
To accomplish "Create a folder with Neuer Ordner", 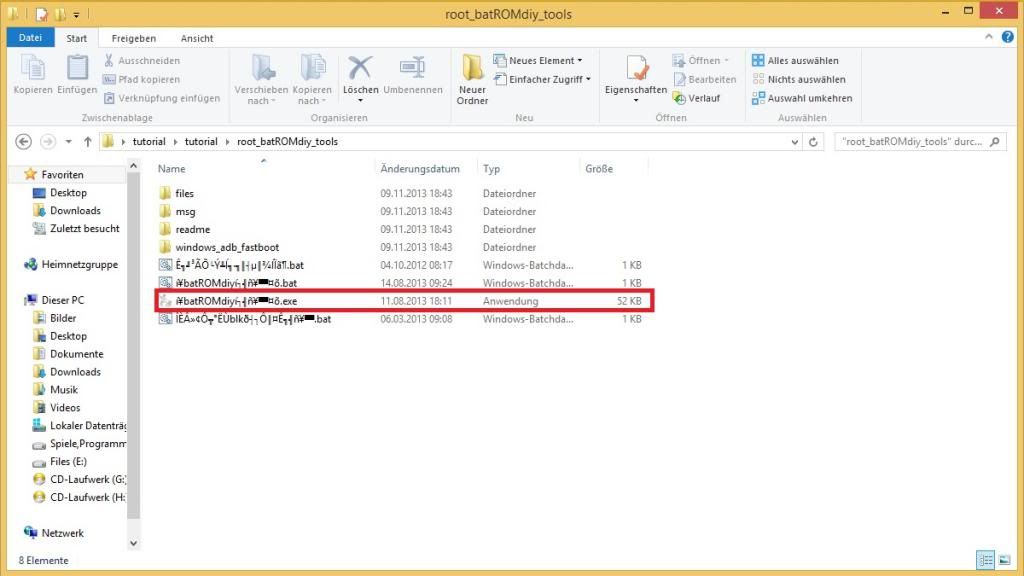I will click(x=472, y=80).
